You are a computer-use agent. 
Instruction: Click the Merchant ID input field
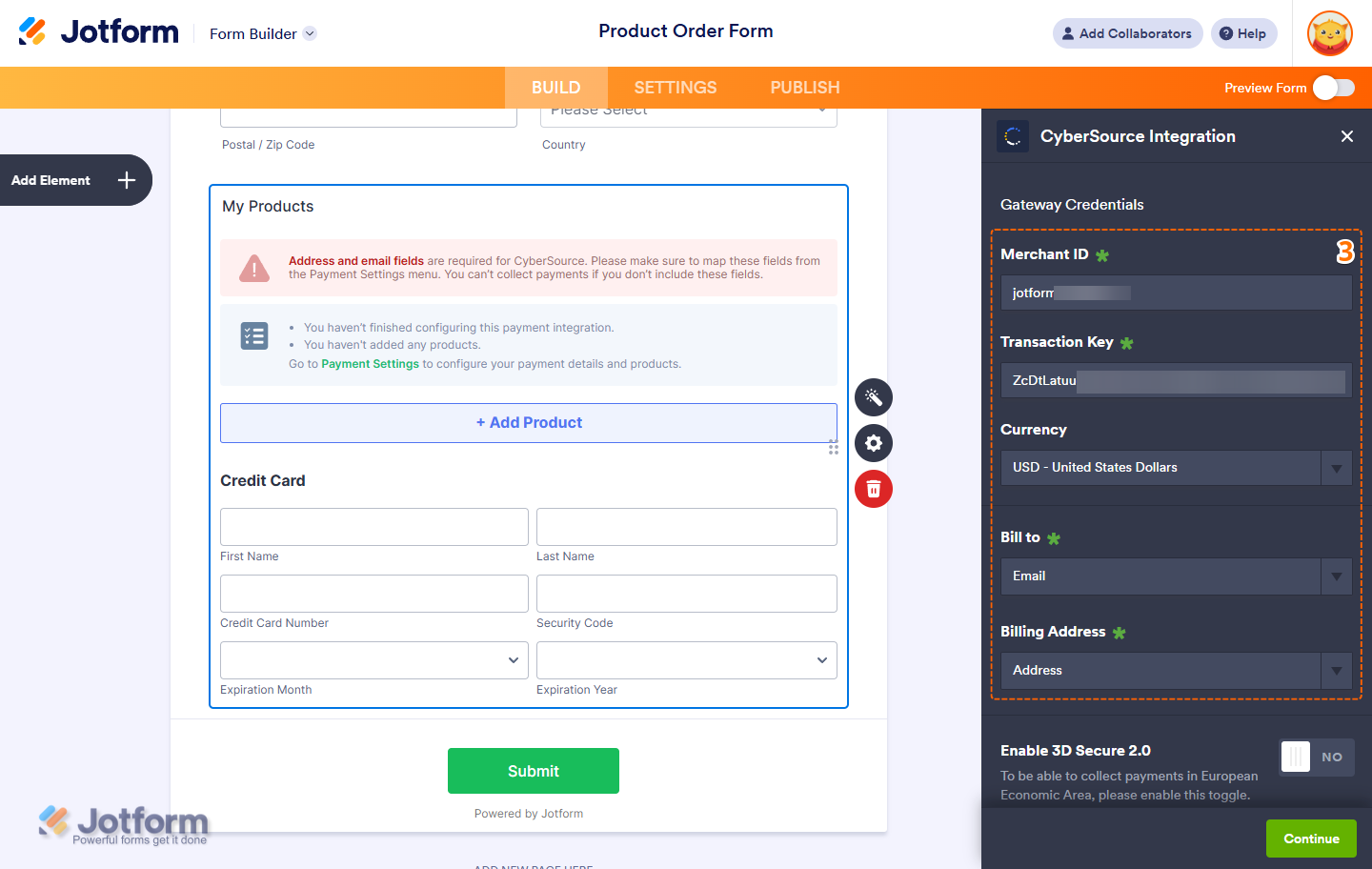1176,293
